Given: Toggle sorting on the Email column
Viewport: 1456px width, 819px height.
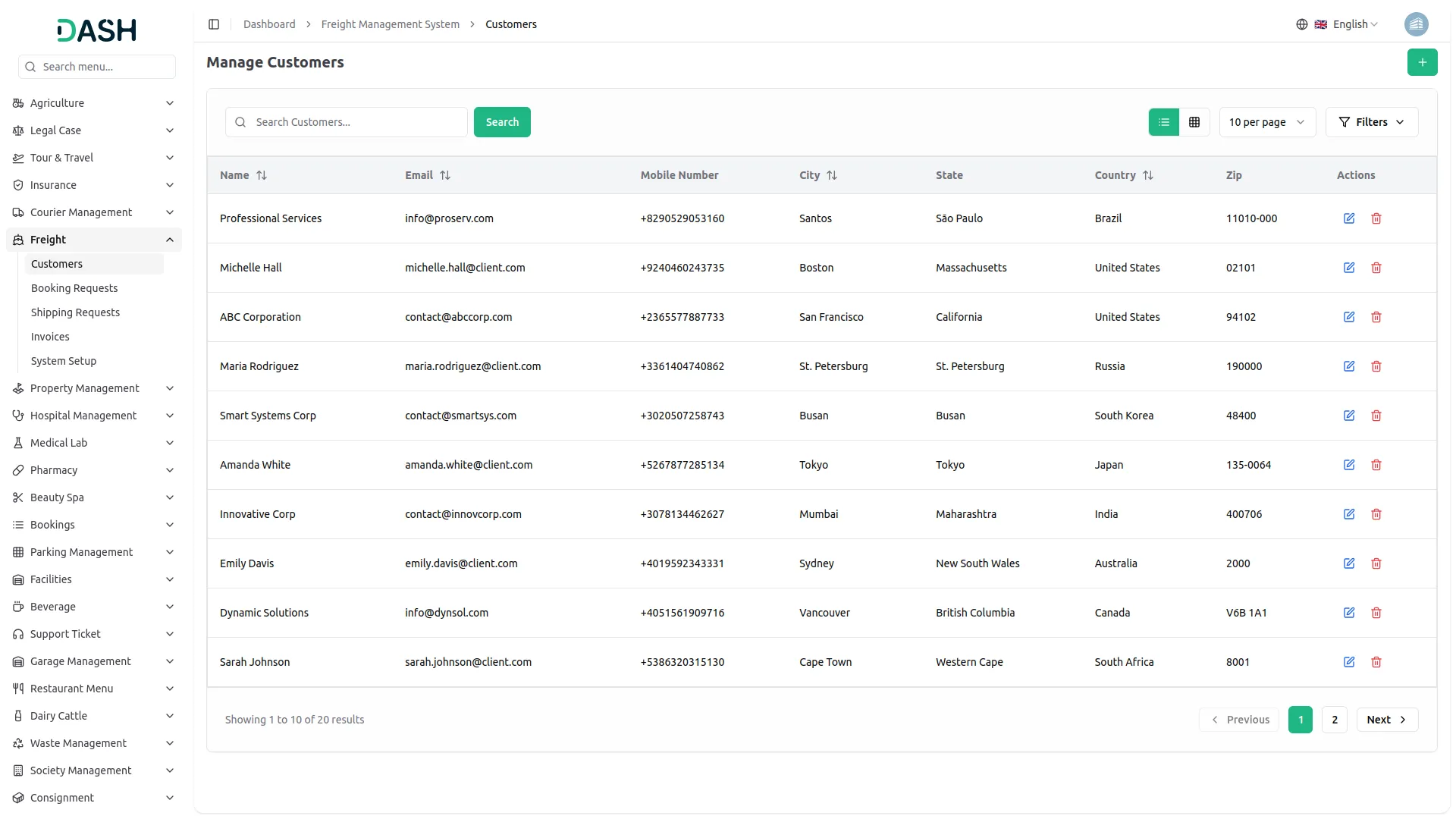Looking at the screenshot, I should pyautogui.click(x=445, y=175).
